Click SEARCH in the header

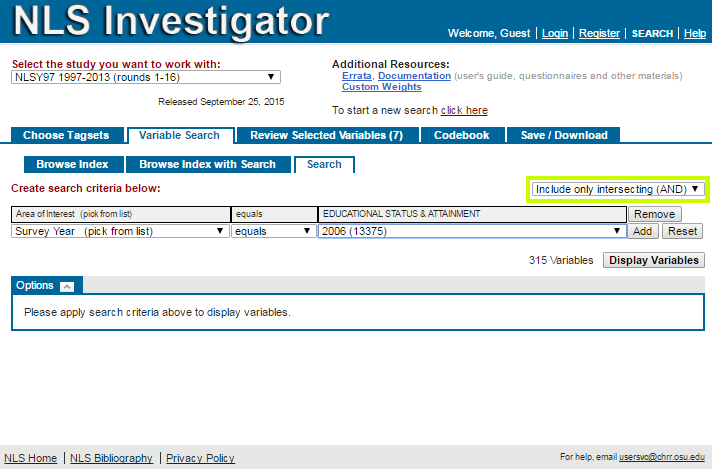652,34
